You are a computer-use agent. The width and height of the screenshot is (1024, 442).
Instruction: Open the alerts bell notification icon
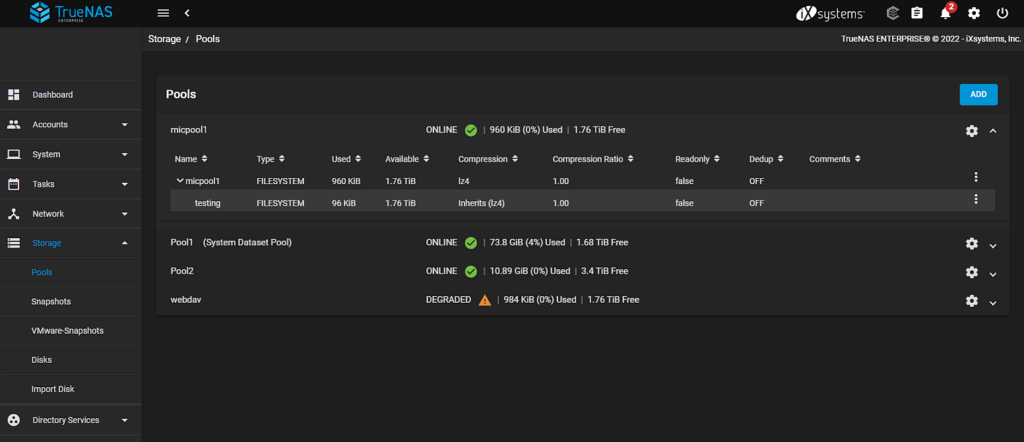tap(945, 13)
